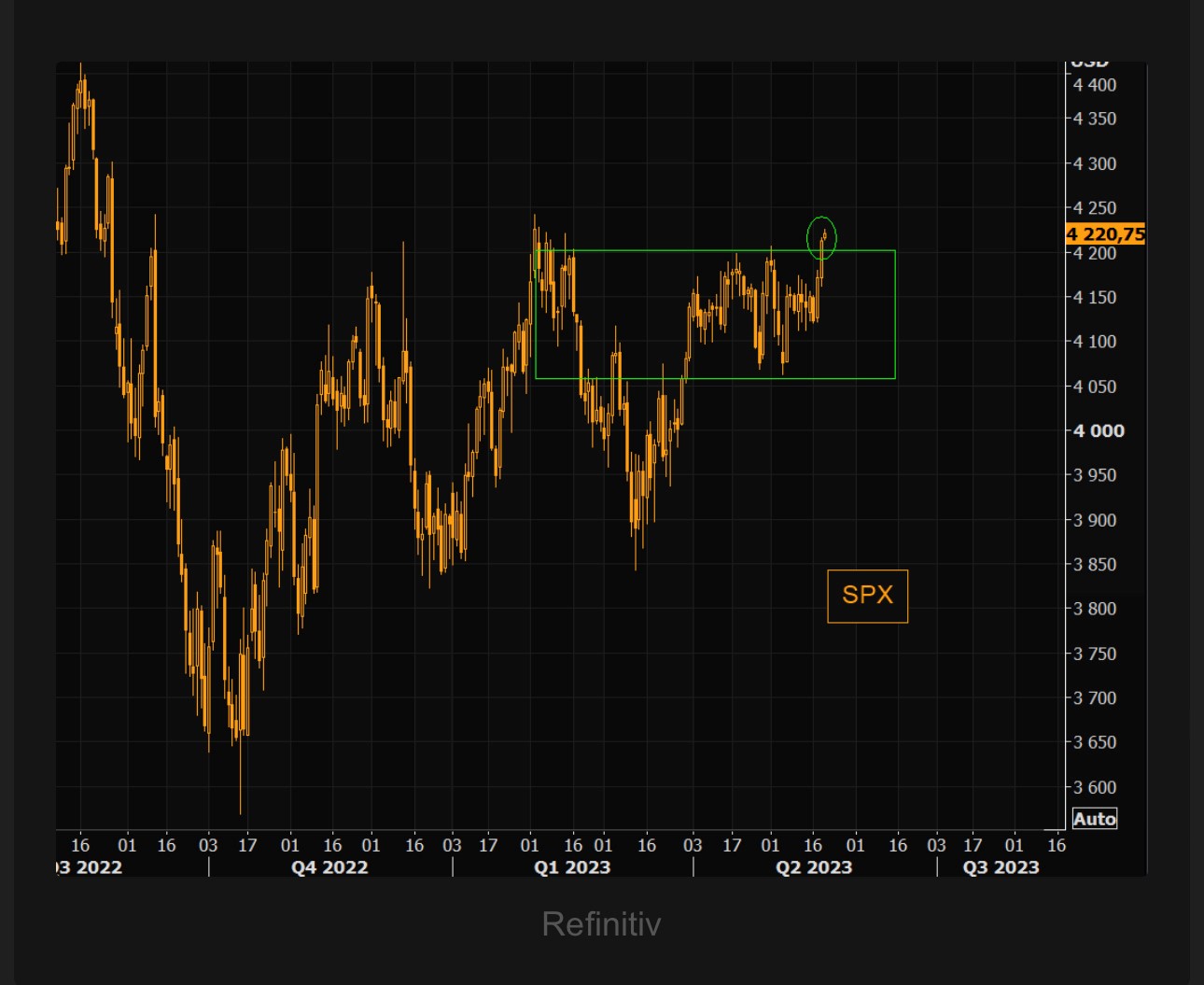The width and height of the screenshot is (1204, 985).
Task: Click the USD currency label above the price axis
Action: pos(1089,62)
